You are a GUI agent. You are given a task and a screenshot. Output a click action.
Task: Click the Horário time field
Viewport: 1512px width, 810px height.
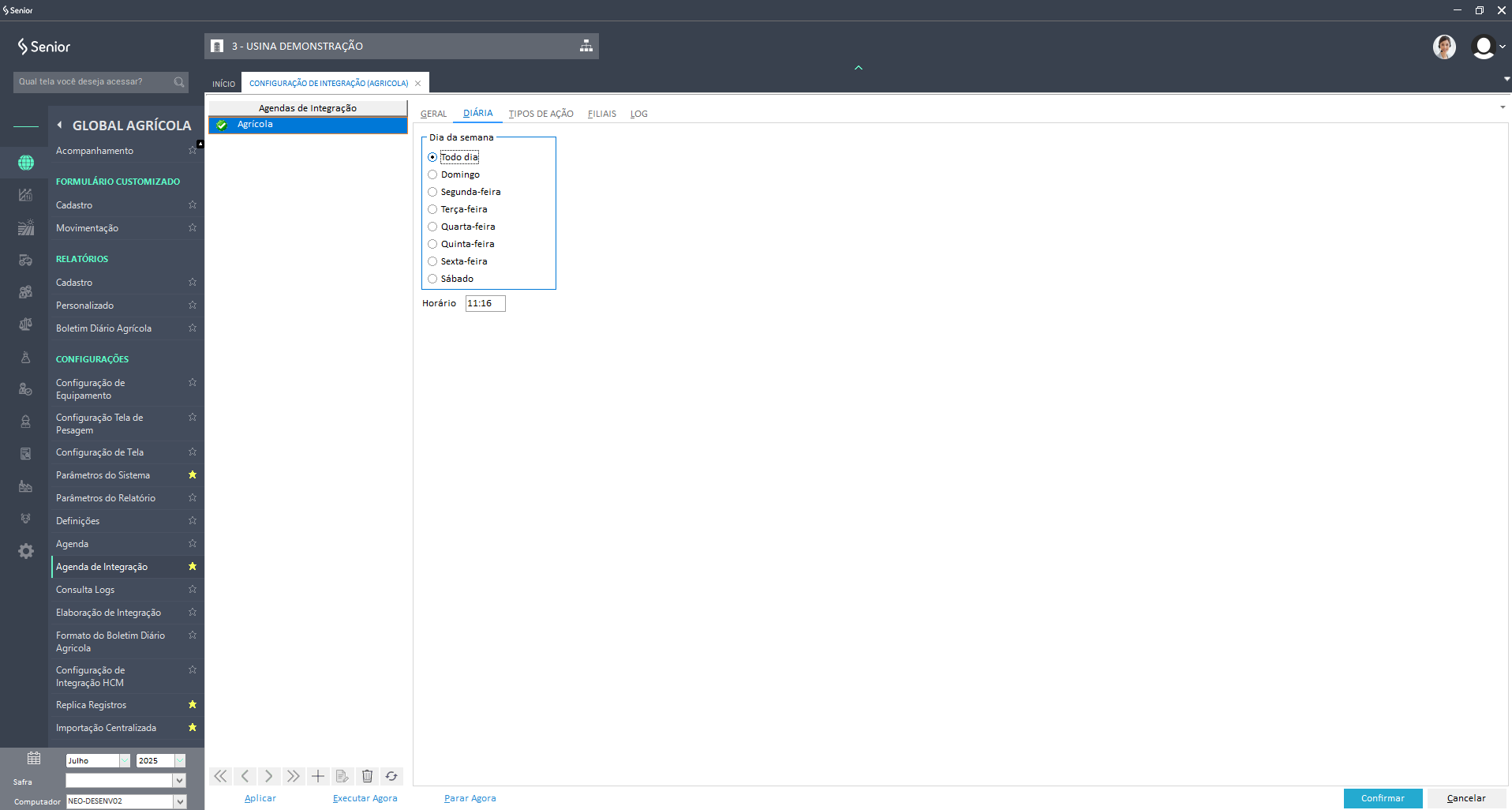[485, 303]
